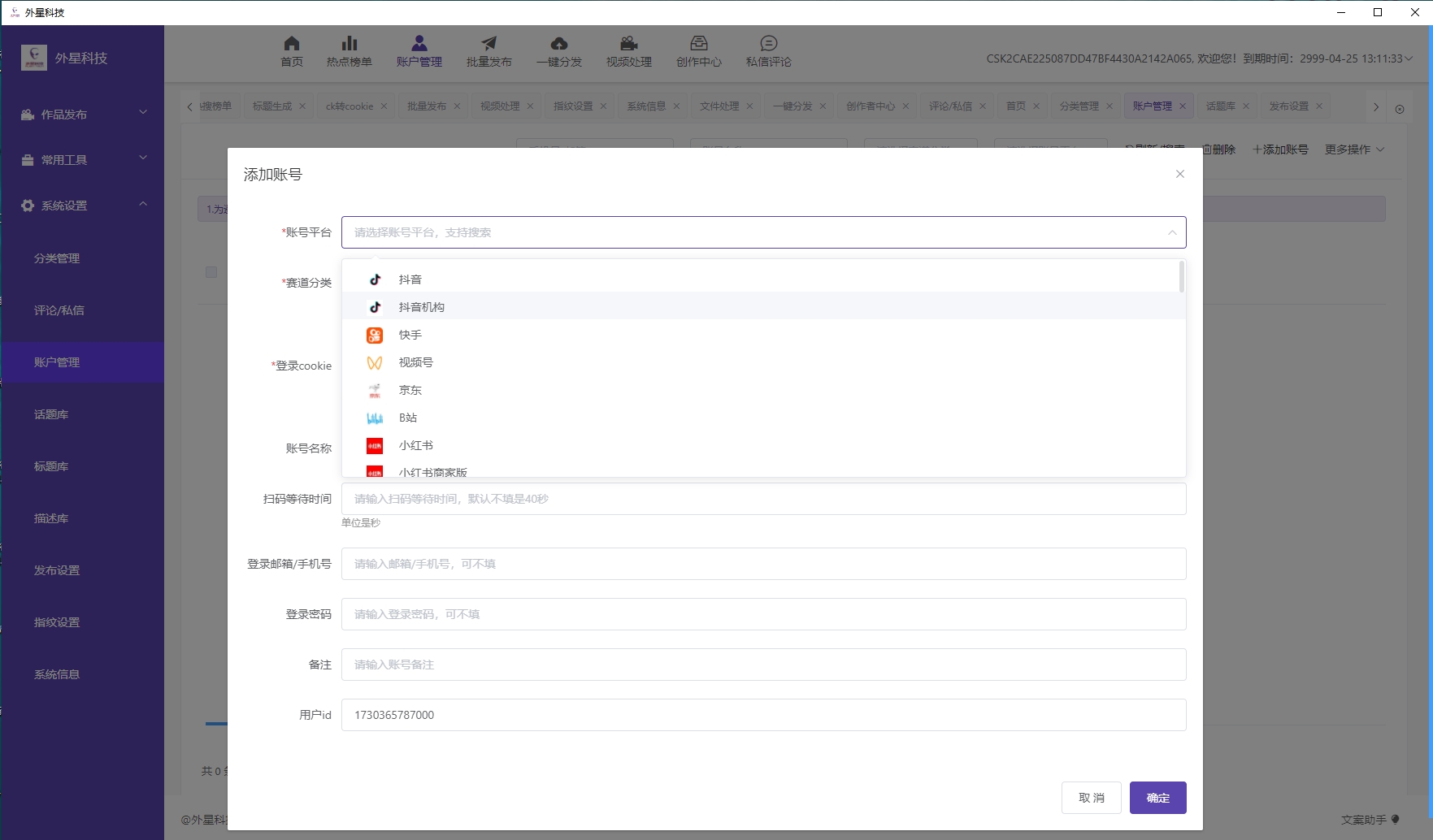Click the 确定 confirm button
This screenshot has height=840, width=1433.
1157,798
